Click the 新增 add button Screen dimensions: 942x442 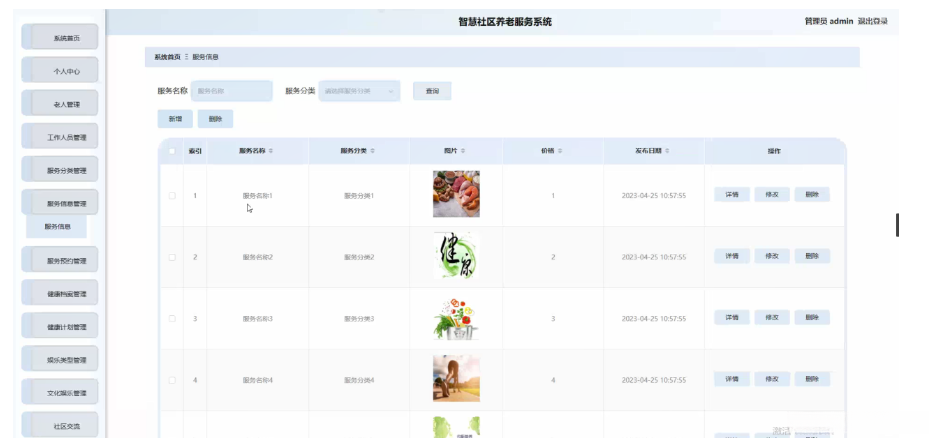[x=175, y=119]
